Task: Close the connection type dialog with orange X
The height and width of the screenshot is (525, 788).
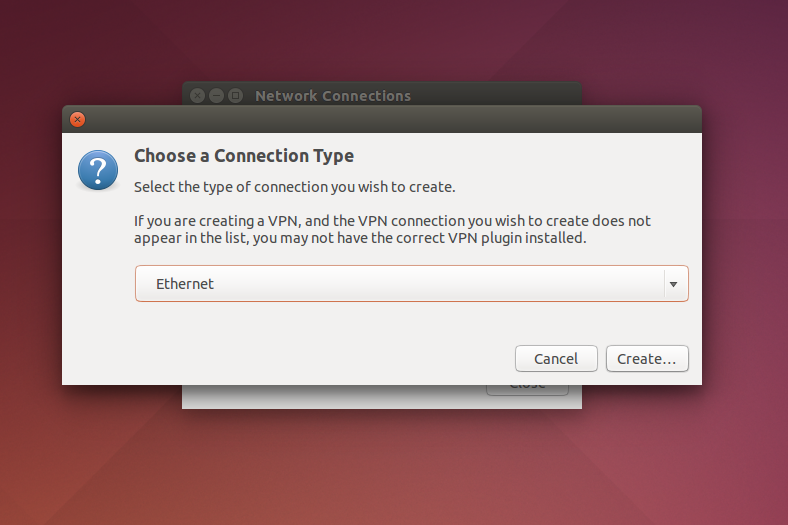Action: [77, 120]
